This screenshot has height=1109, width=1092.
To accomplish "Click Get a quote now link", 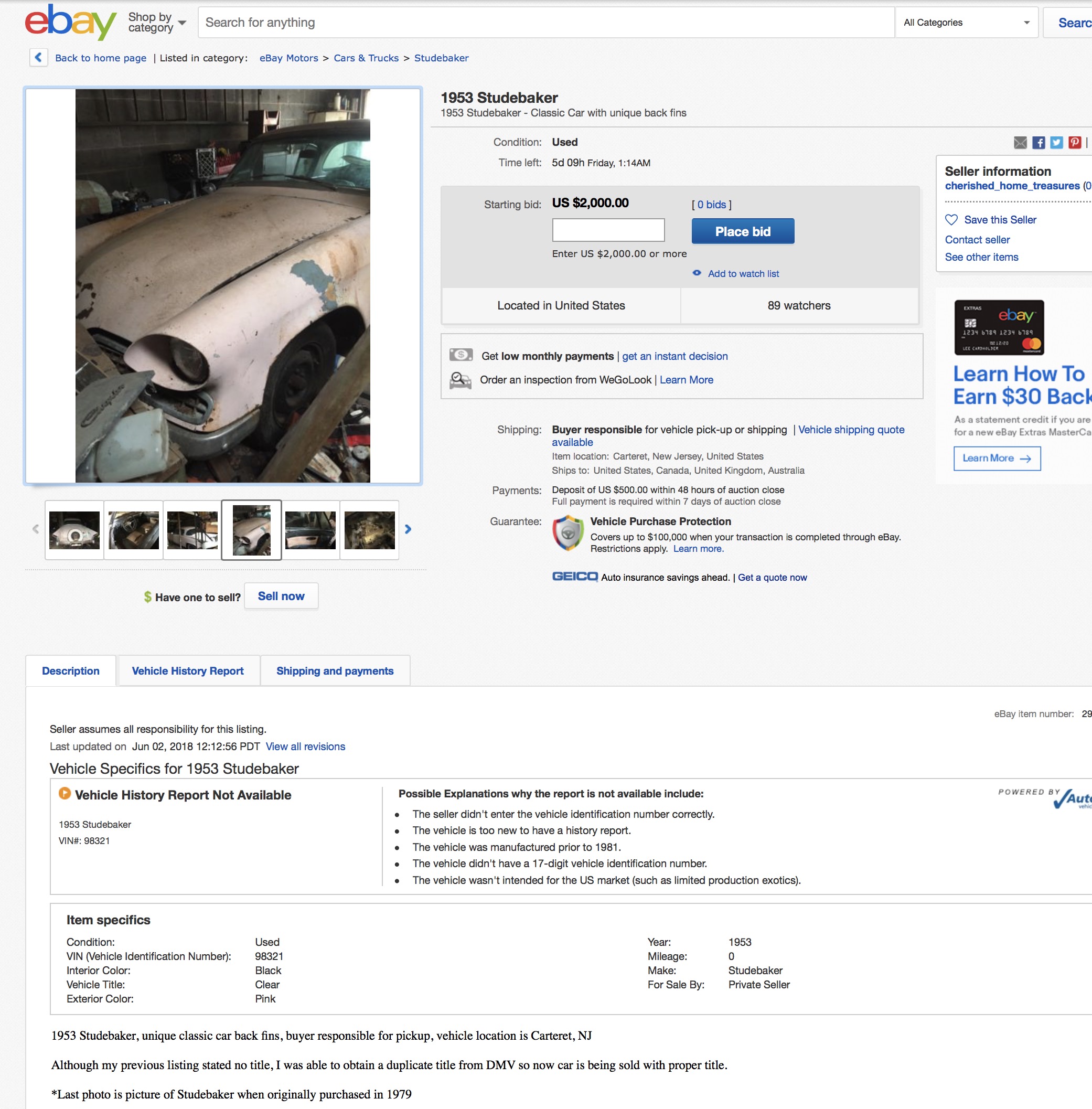I will pyautogui.click(x=772, y=578).
